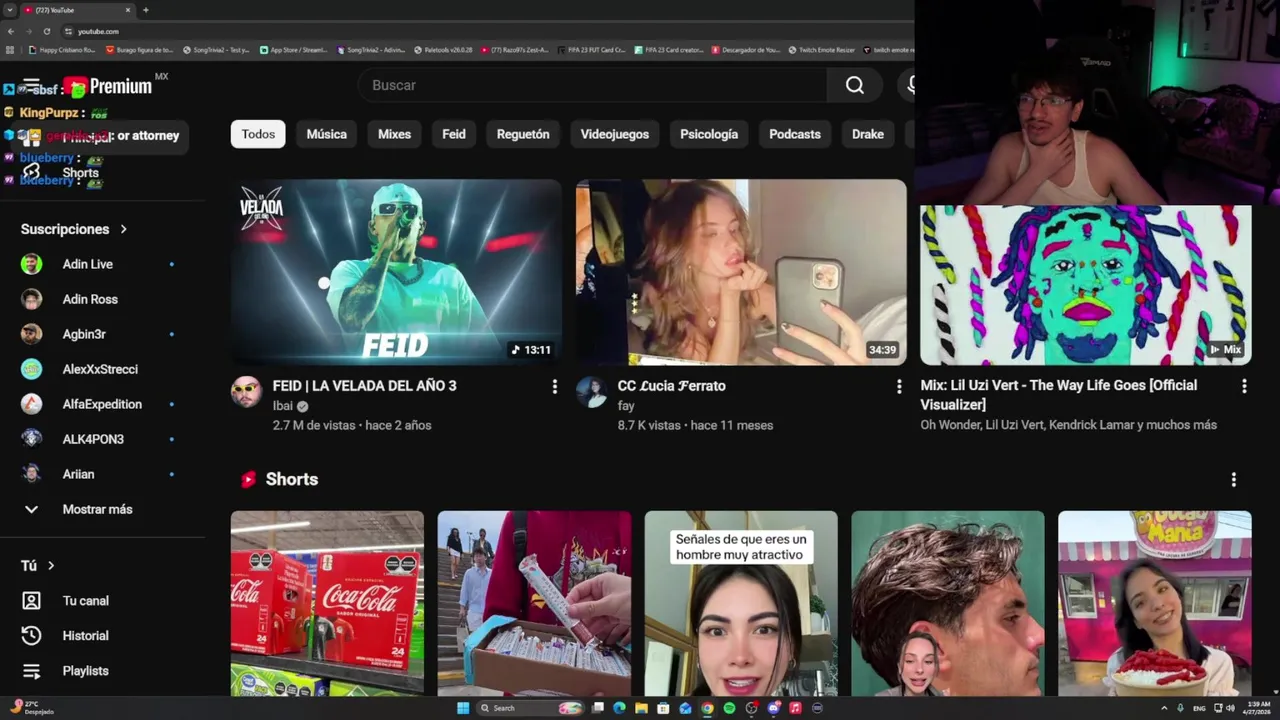Open the Happy Cristiano Ro... bookmark
The image size is (1280, 720).
[62, 50]
